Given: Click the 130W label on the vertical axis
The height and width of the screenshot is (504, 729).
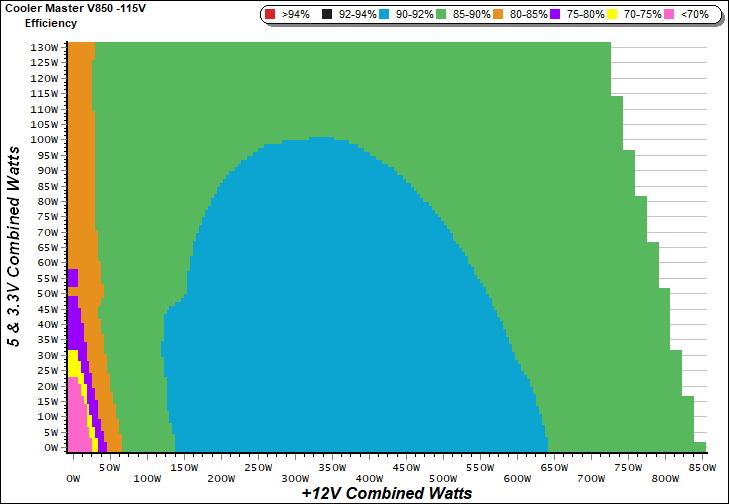Looking at the screenshot, I should pos(44,47).
